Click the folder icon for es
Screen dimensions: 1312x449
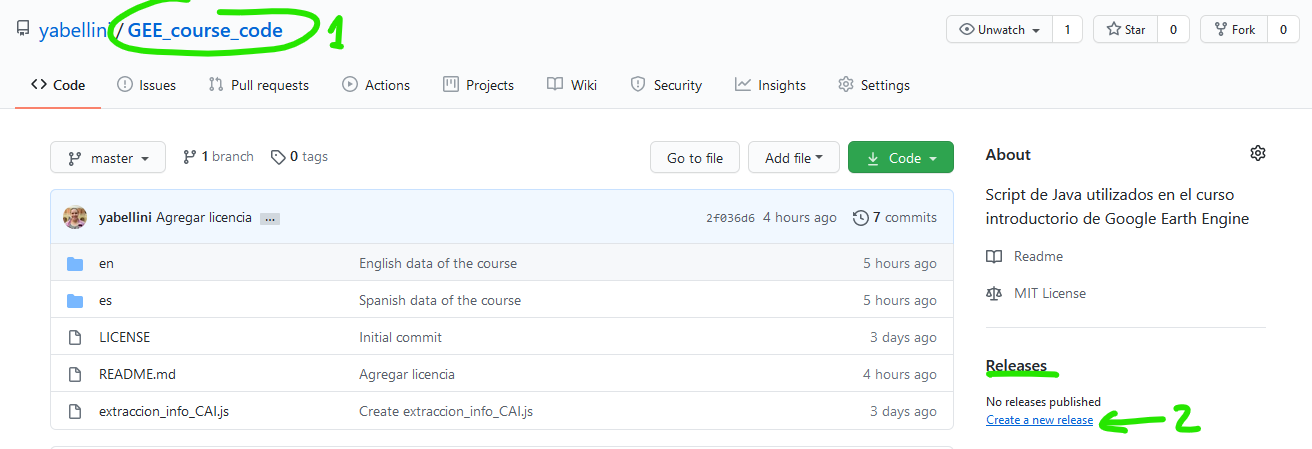[x=75, y=301]
